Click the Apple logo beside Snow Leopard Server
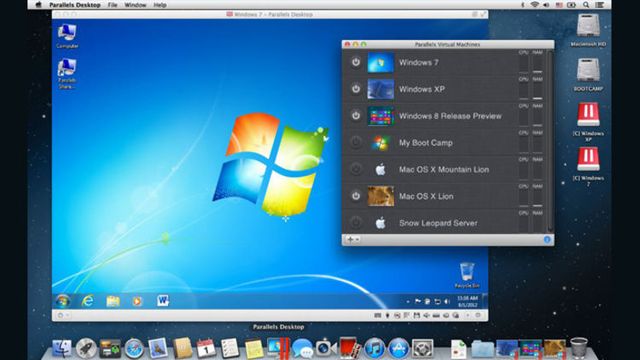This screenshot has height=360, width=640. (380, 223)
